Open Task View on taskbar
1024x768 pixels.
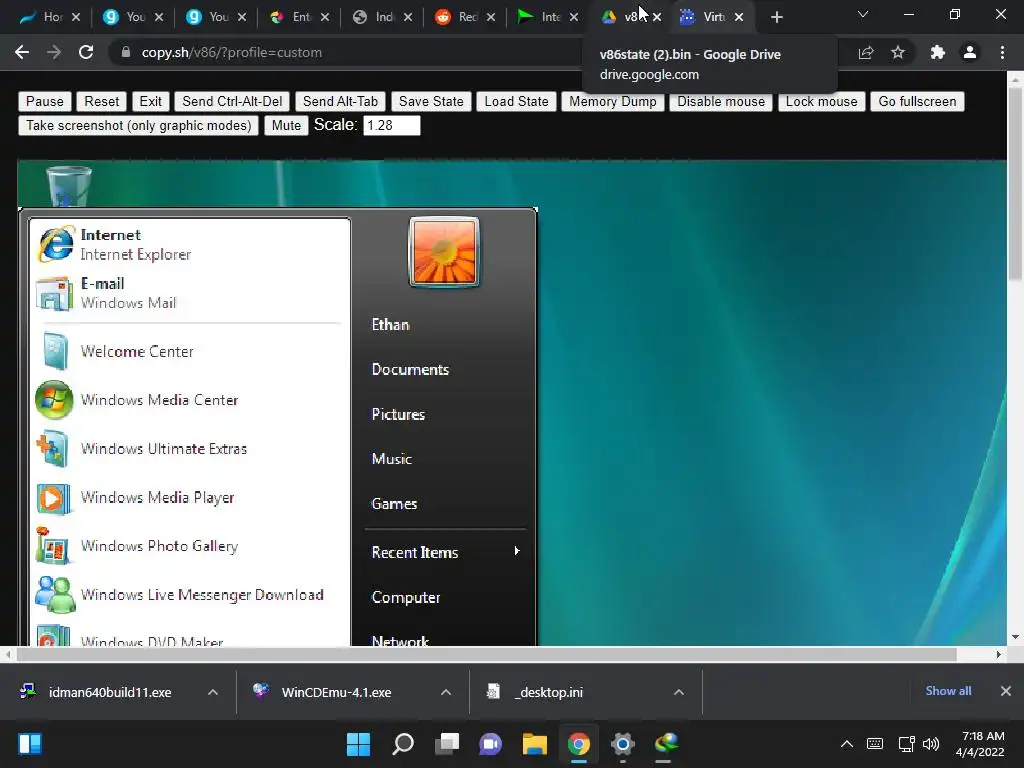pos(447,744)
